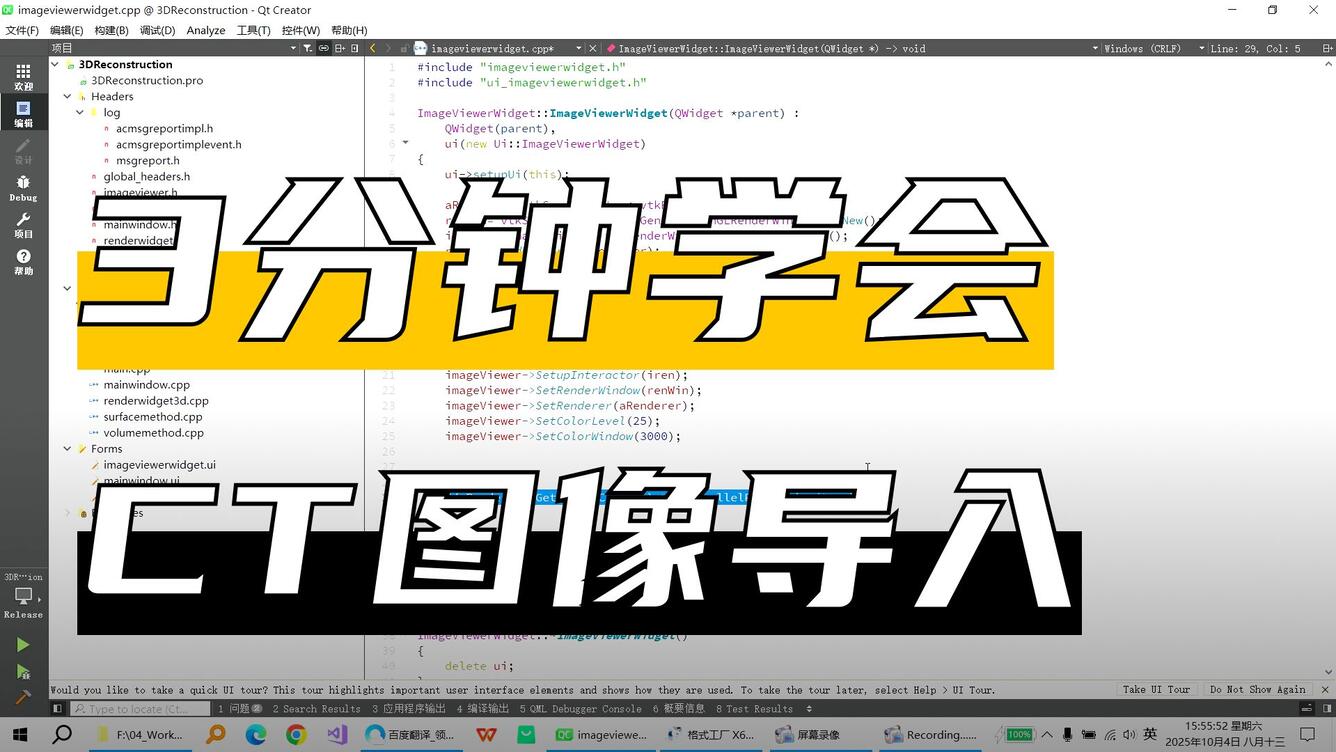Open the 项目 (Projects) mode
The width and height of the screenshot is (1336, 752).
coord(23,224)
